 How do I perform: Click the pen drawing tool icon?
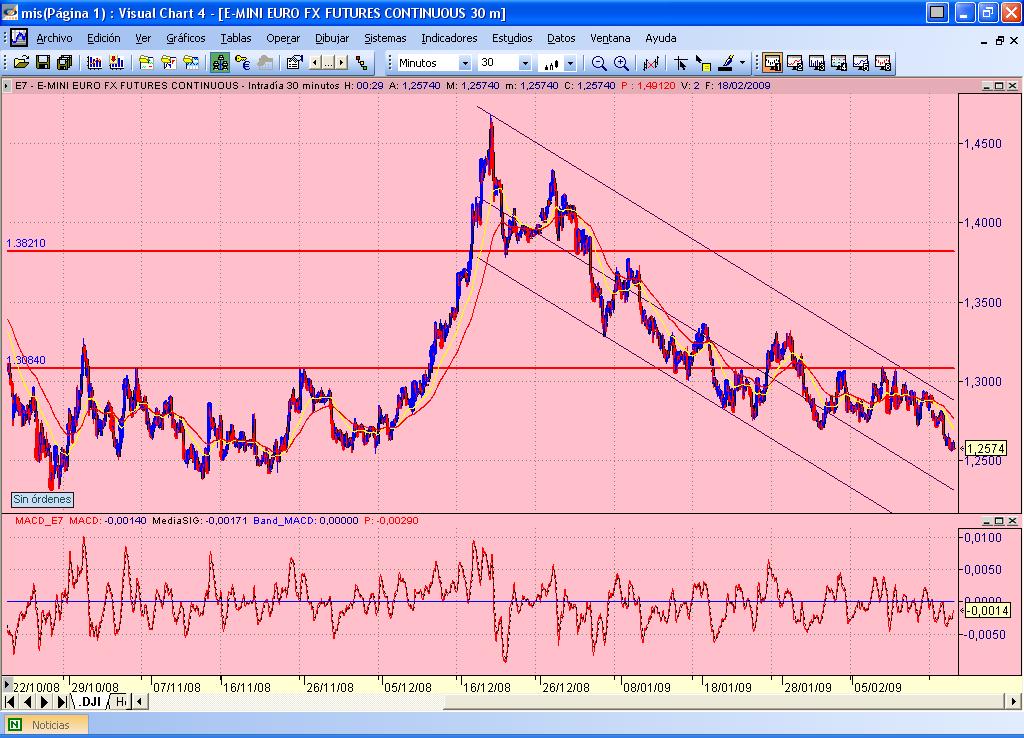click(725, 63)
